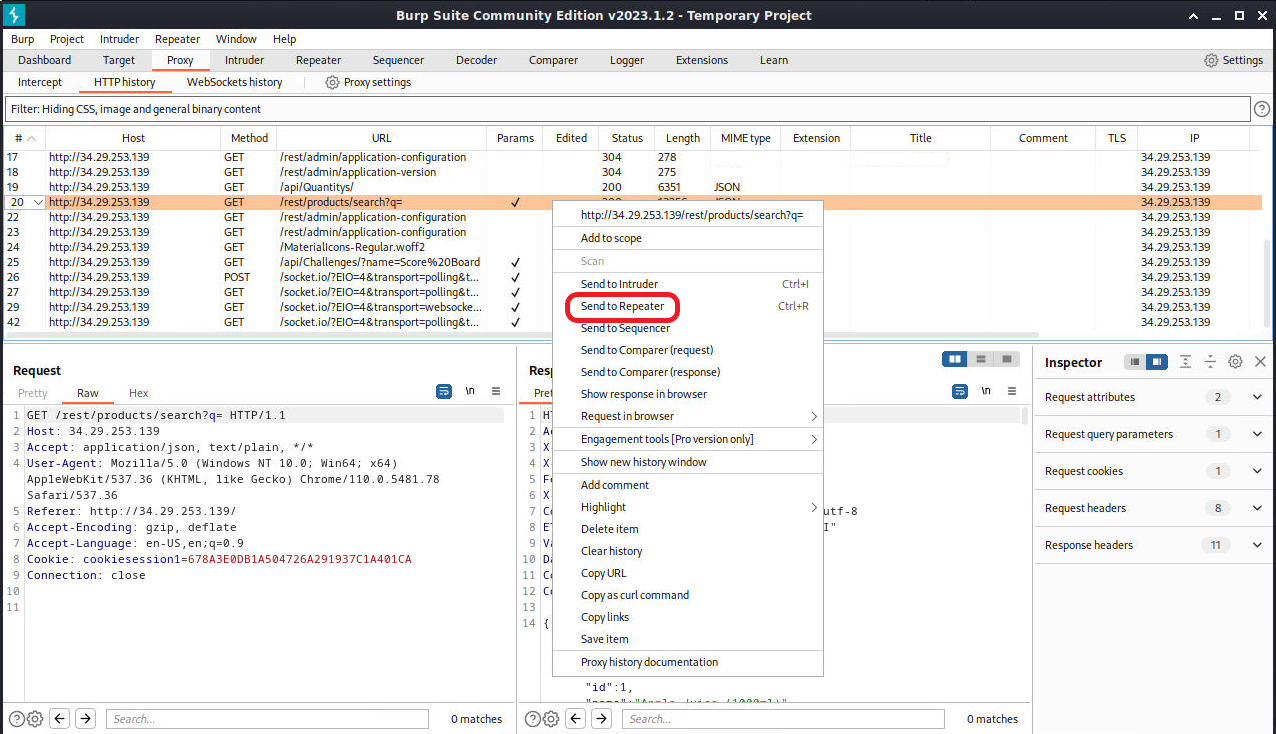Open Request in browser submenu
The image size is (1276, 734).
coord(688,416)
